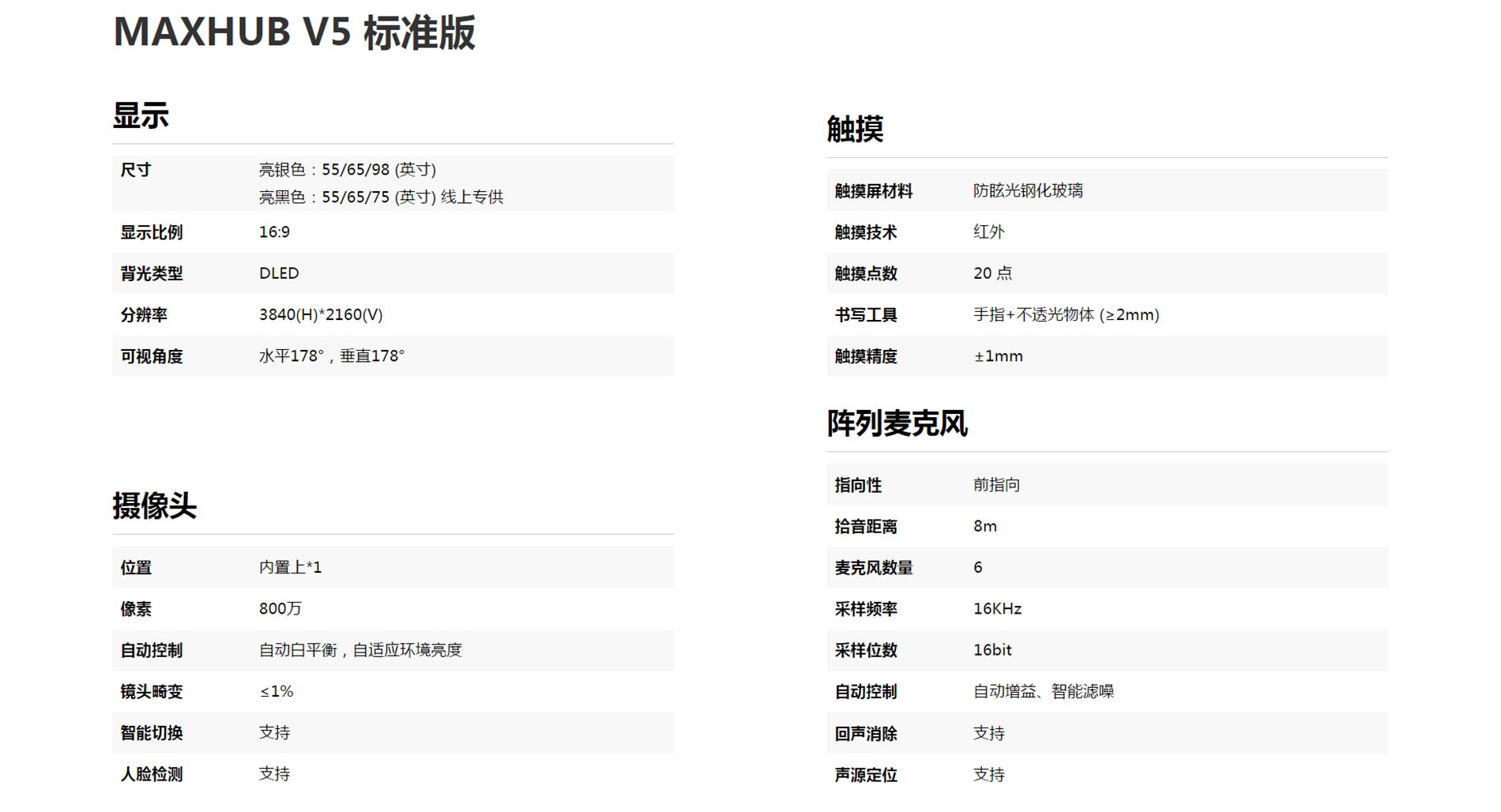The height and width of the screenshot is (812, 1501).
Task: Click the 800万 pixel value
Action: pos(280,608)
